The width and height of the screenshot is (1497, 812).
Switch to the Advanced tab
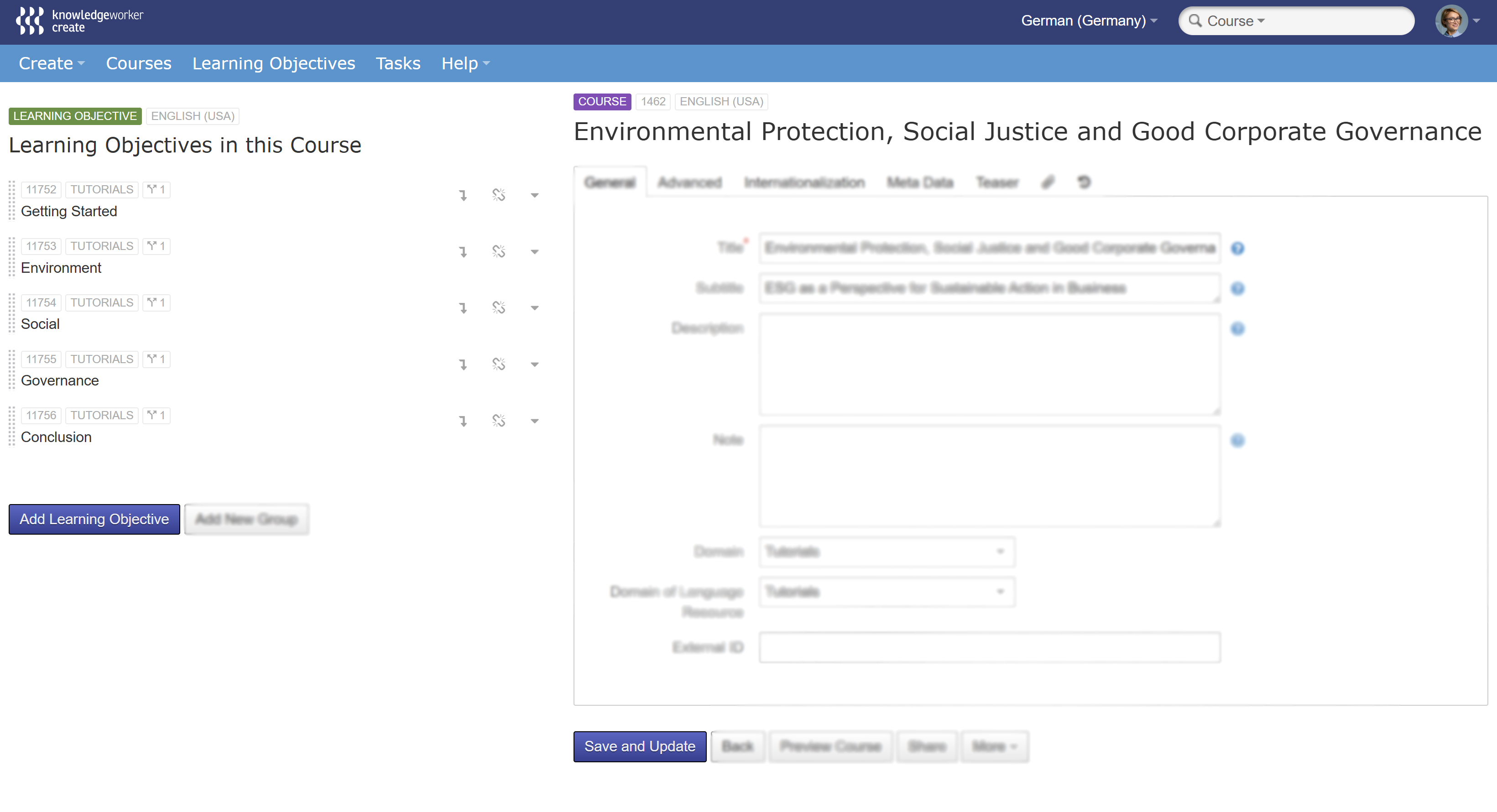point(689,182)
